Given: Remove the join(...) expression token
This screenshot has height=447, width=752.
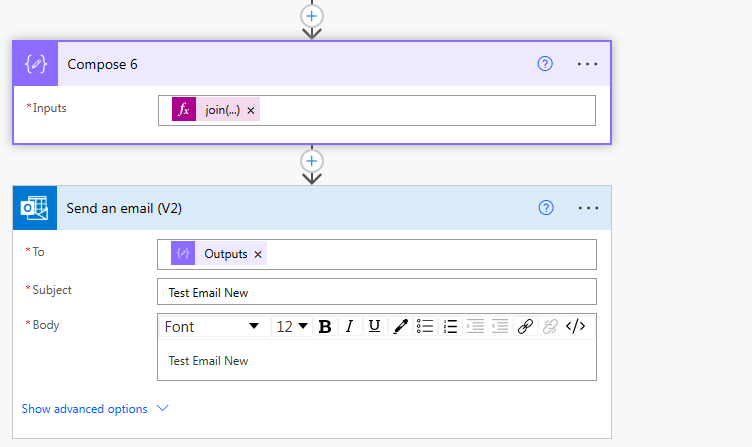Looking at the screenshot, I should tap(251, 110).
